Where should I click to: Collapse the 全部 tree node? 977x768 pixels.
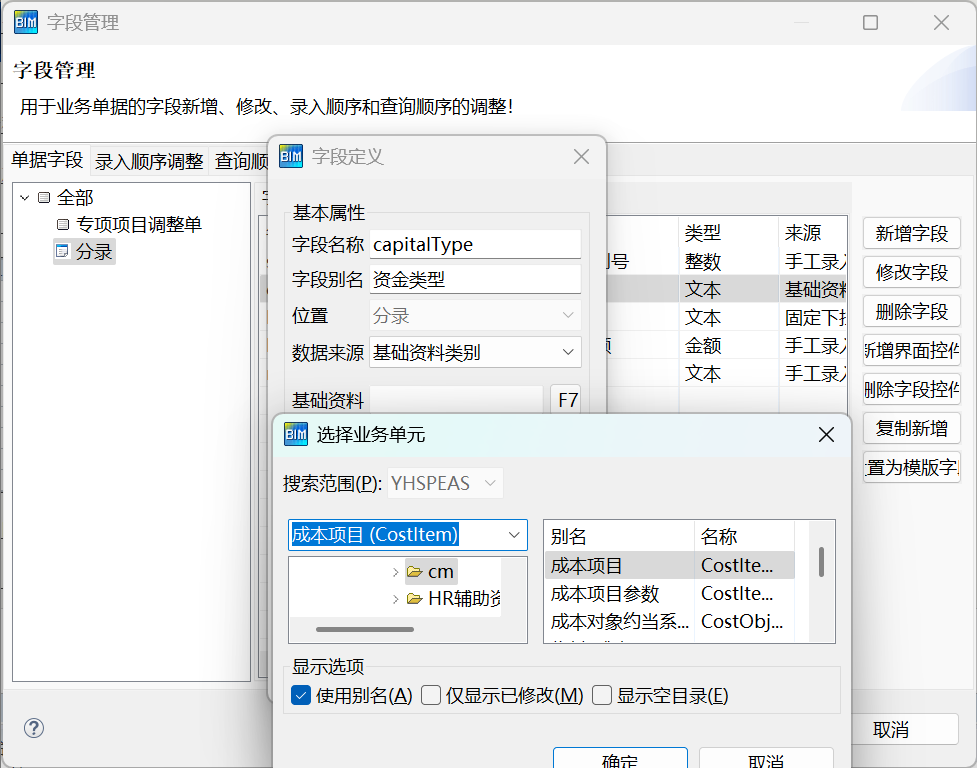point(25,198)
